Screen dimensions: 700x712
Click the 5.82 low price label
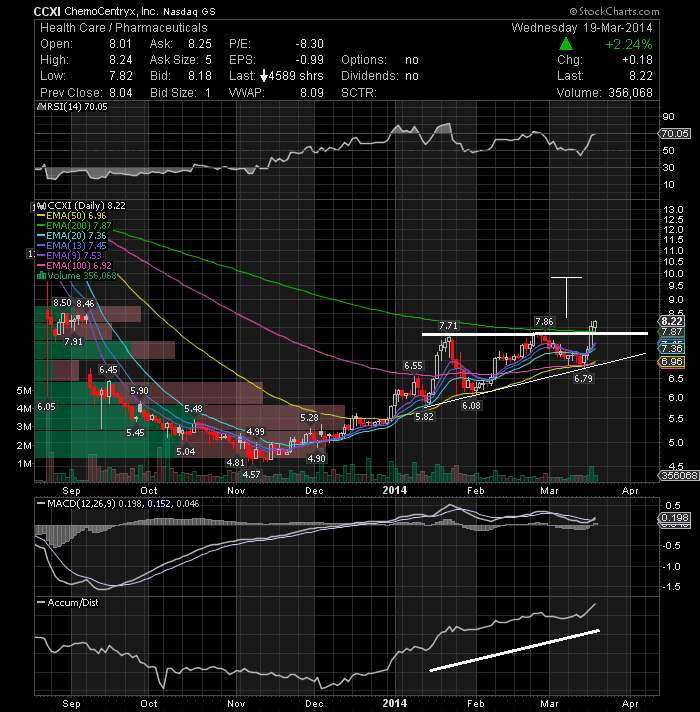pyautogui.click(x=424, y=416)
